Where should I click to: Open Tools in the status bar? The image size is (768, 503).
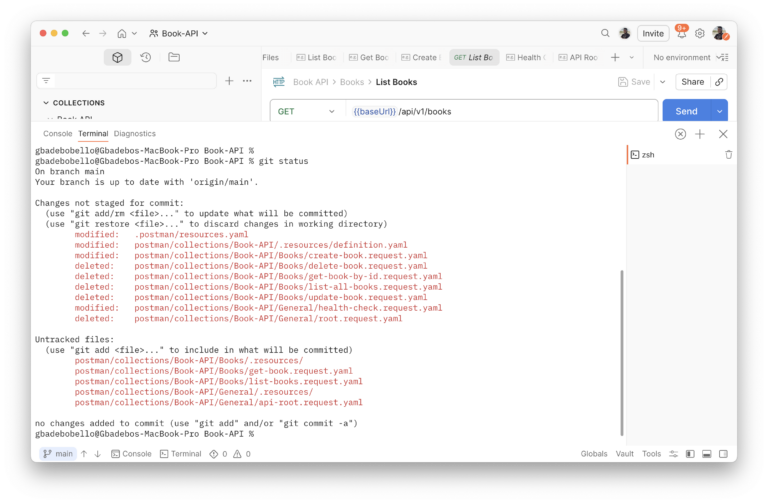651,454
